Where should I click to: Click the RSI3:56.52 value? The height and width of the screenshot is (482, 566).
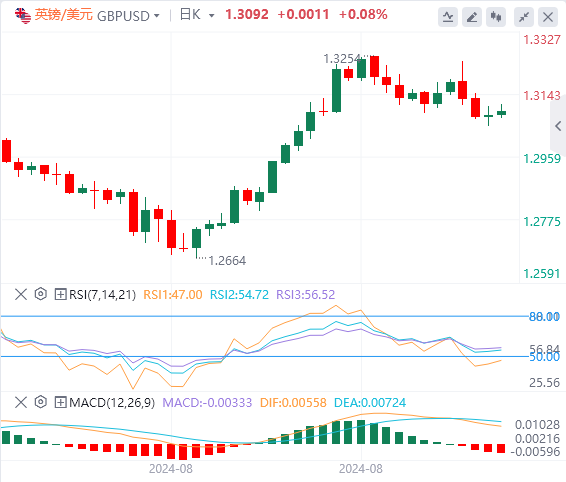(x=306, y=295)
